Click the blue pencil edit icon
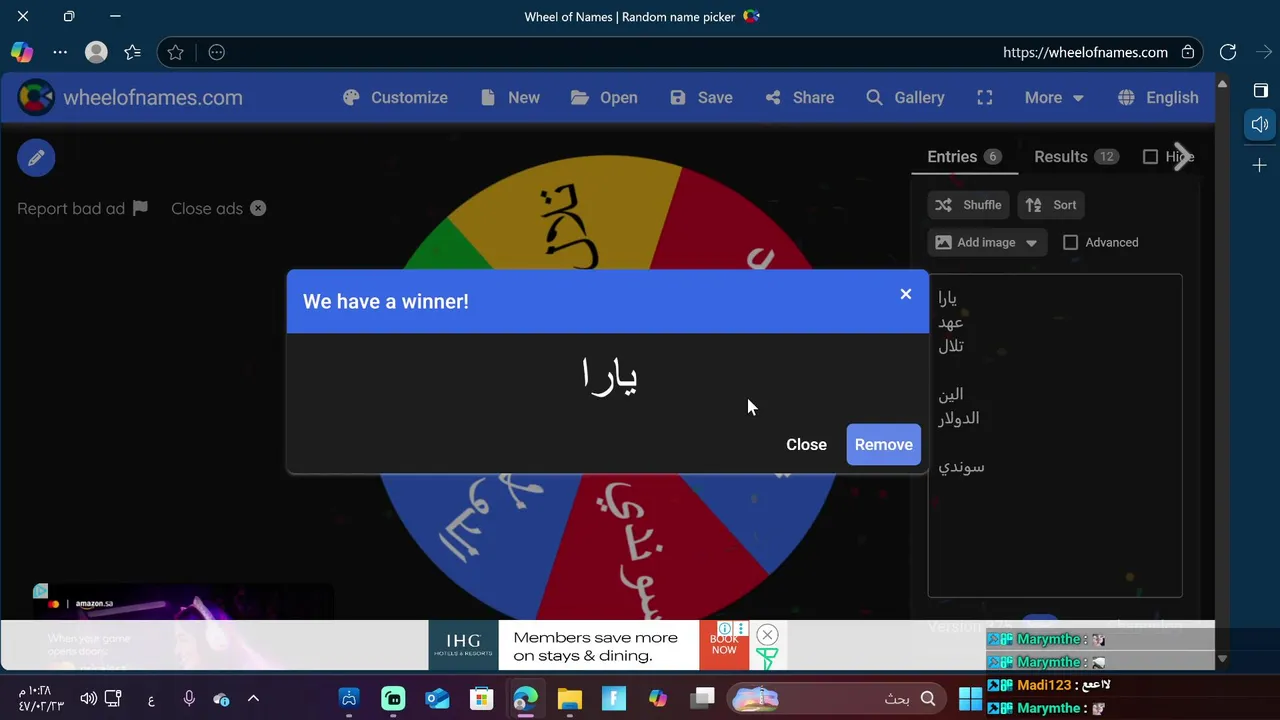The height and width of the screenshot is (720, 1280). point(36,157)
